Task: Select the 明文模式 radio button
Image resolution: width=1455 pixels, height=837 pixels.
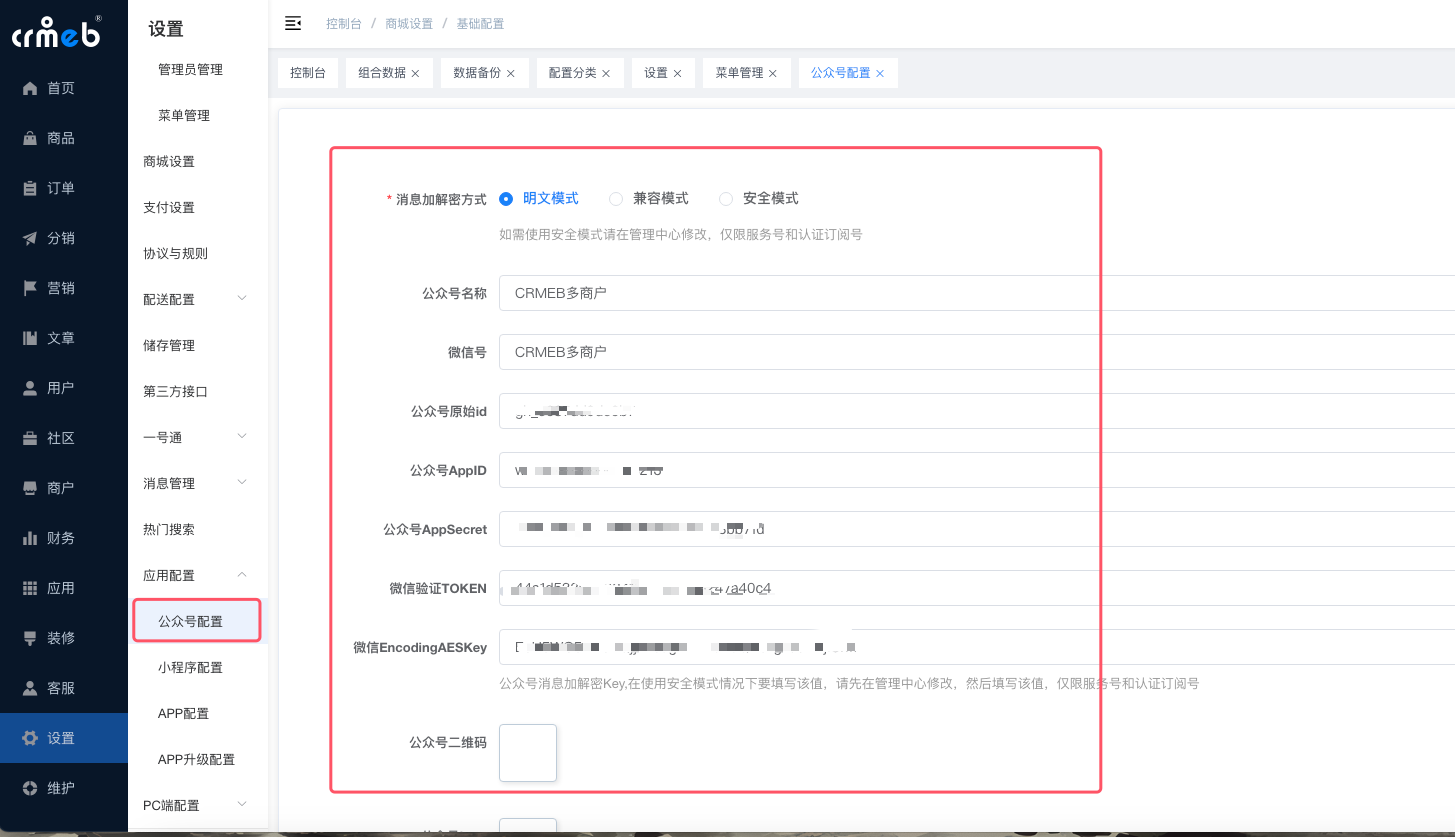Action: [506, 199]
